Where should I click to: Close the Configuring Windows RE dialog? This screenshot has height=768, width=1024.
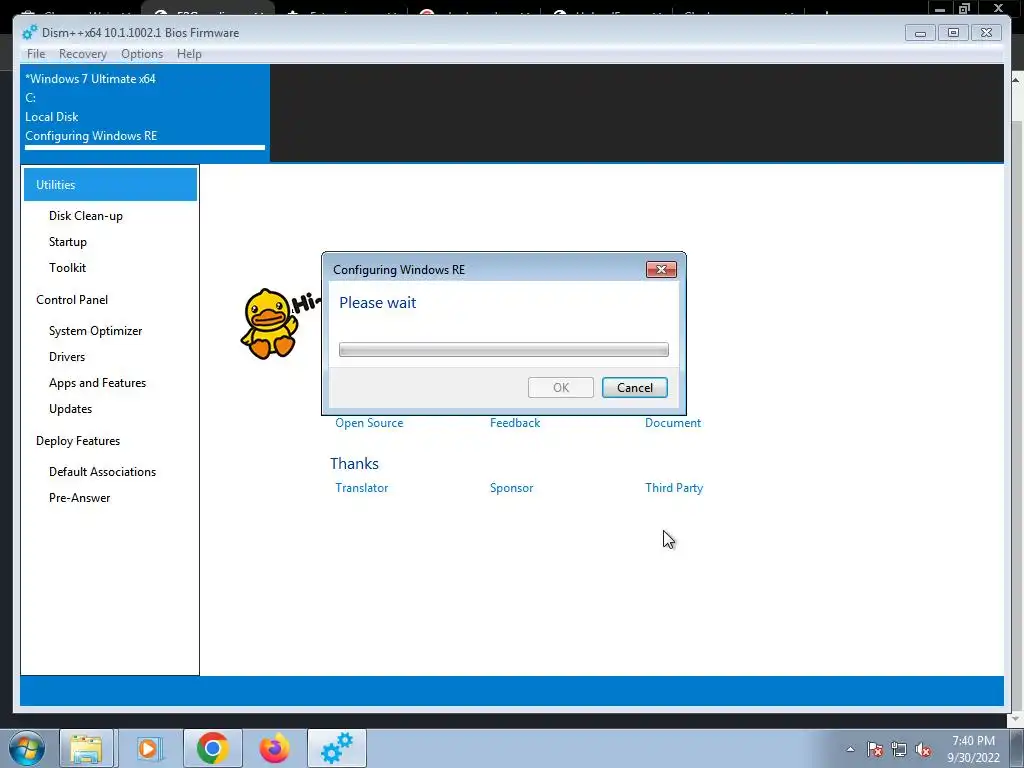[x=661, y=270]
